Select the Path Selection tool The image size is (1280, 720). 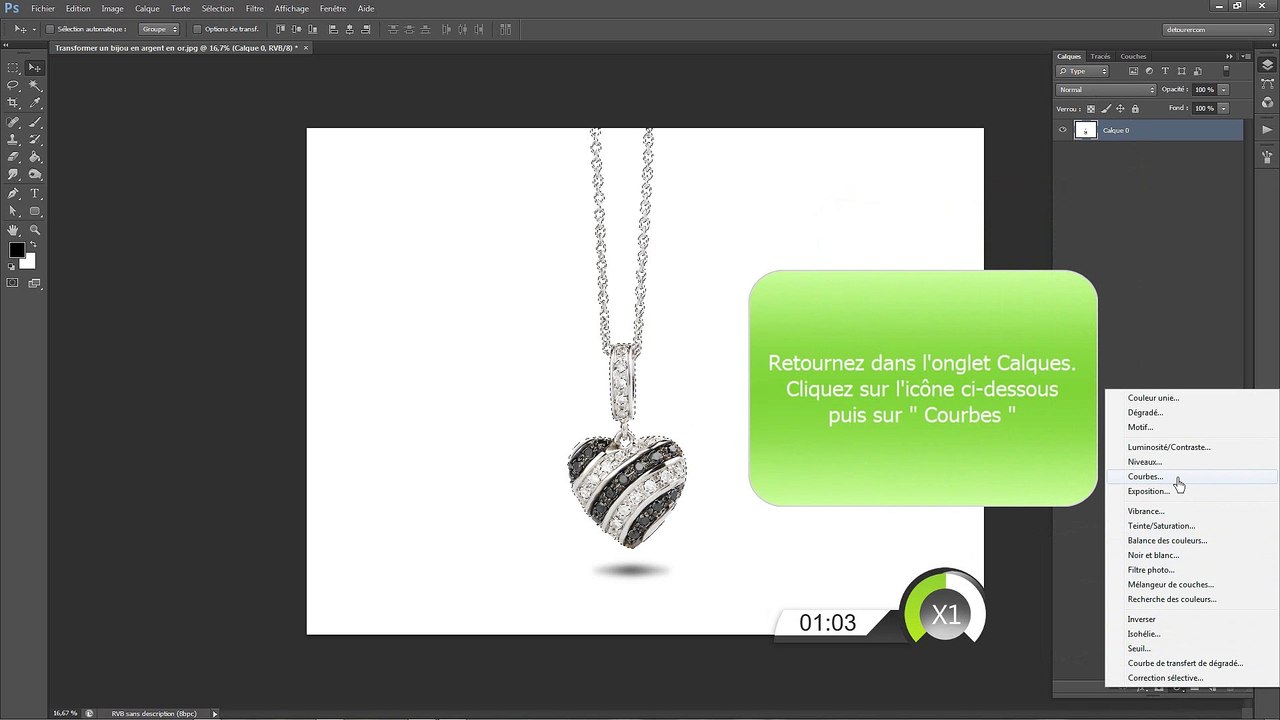coord(13,211)
